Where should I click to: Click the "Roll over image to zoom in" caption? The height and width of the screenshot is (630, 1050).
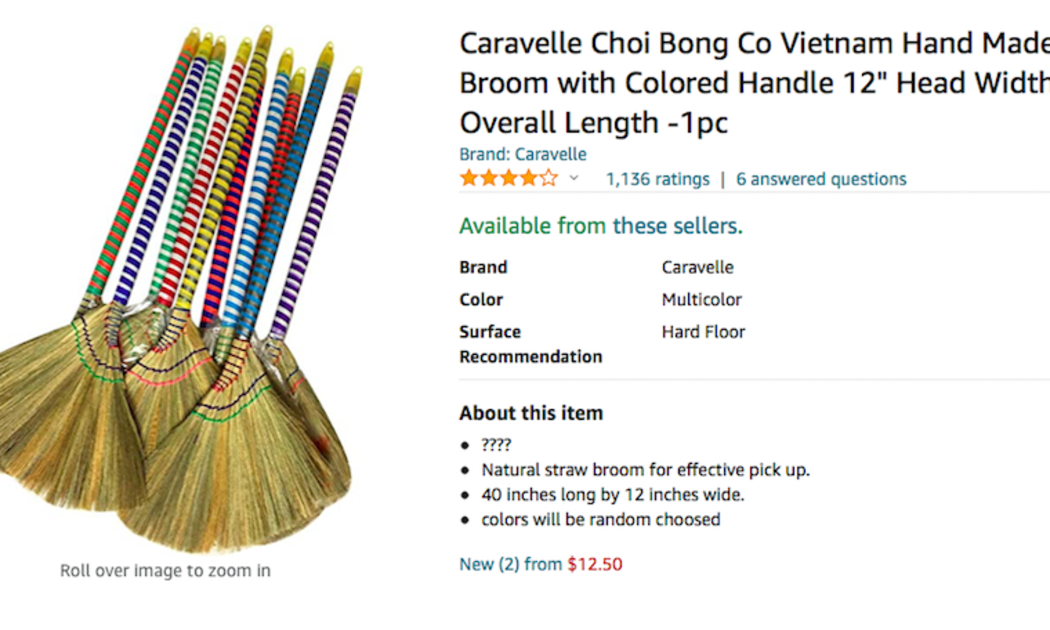coord(165,571)
